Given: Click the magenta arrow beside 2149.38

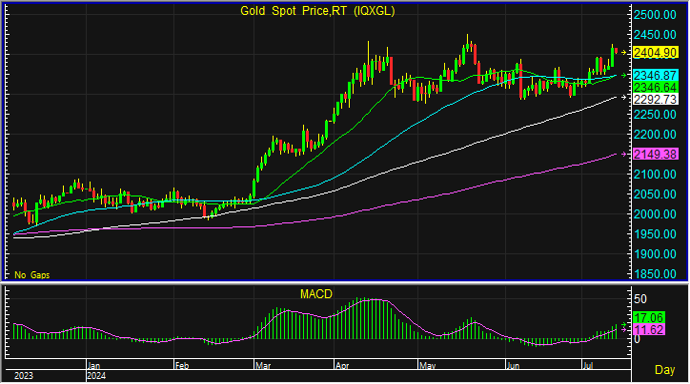Looking at the screenshot, I should coord(624,154).
